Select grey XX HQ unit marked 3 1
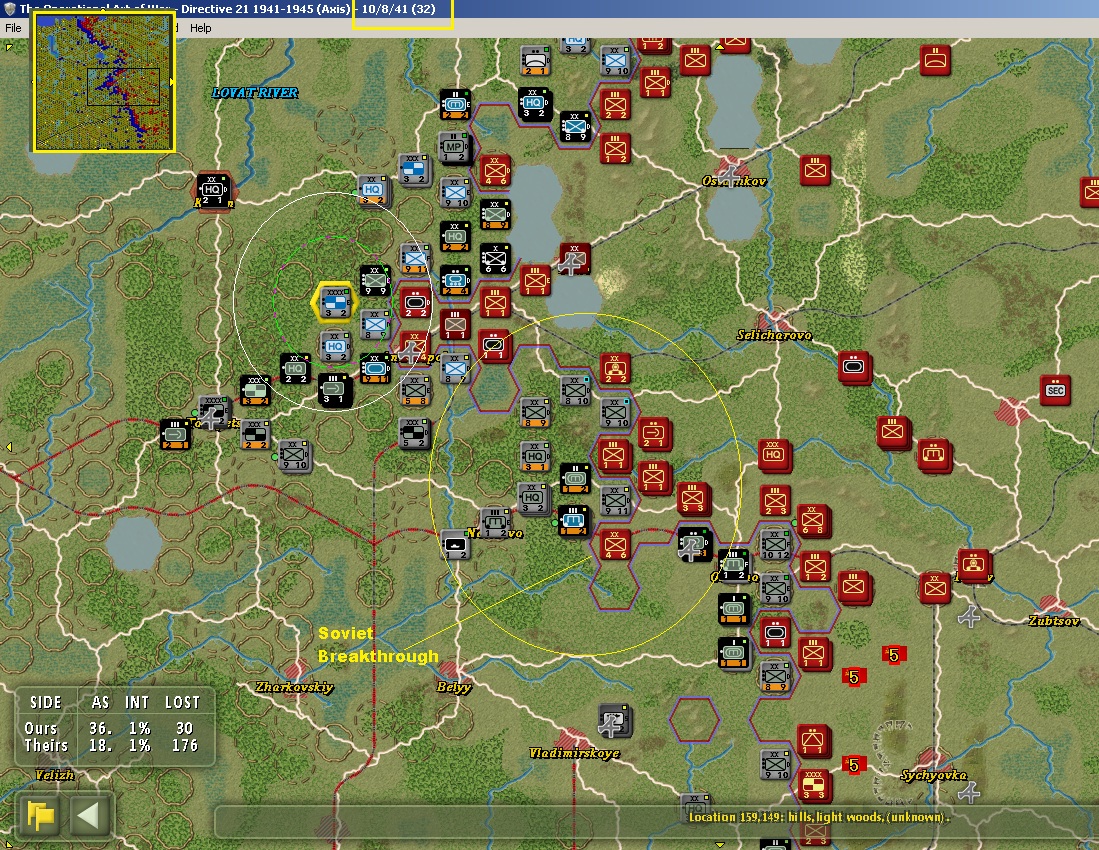This screenshot has width=1099, height=850. pyautogui.click(x=535, y=457)
